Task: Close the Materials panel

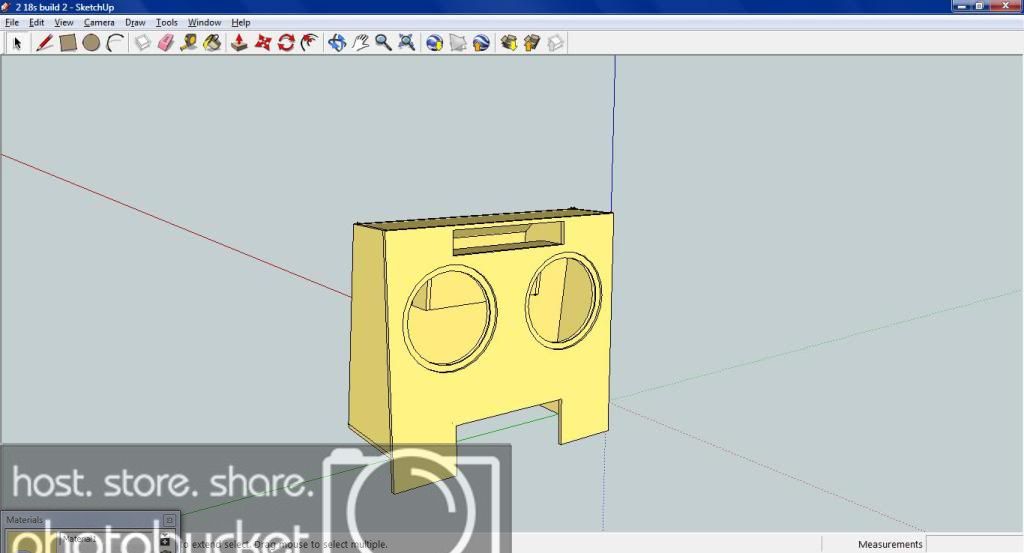Action: point(169,520)
